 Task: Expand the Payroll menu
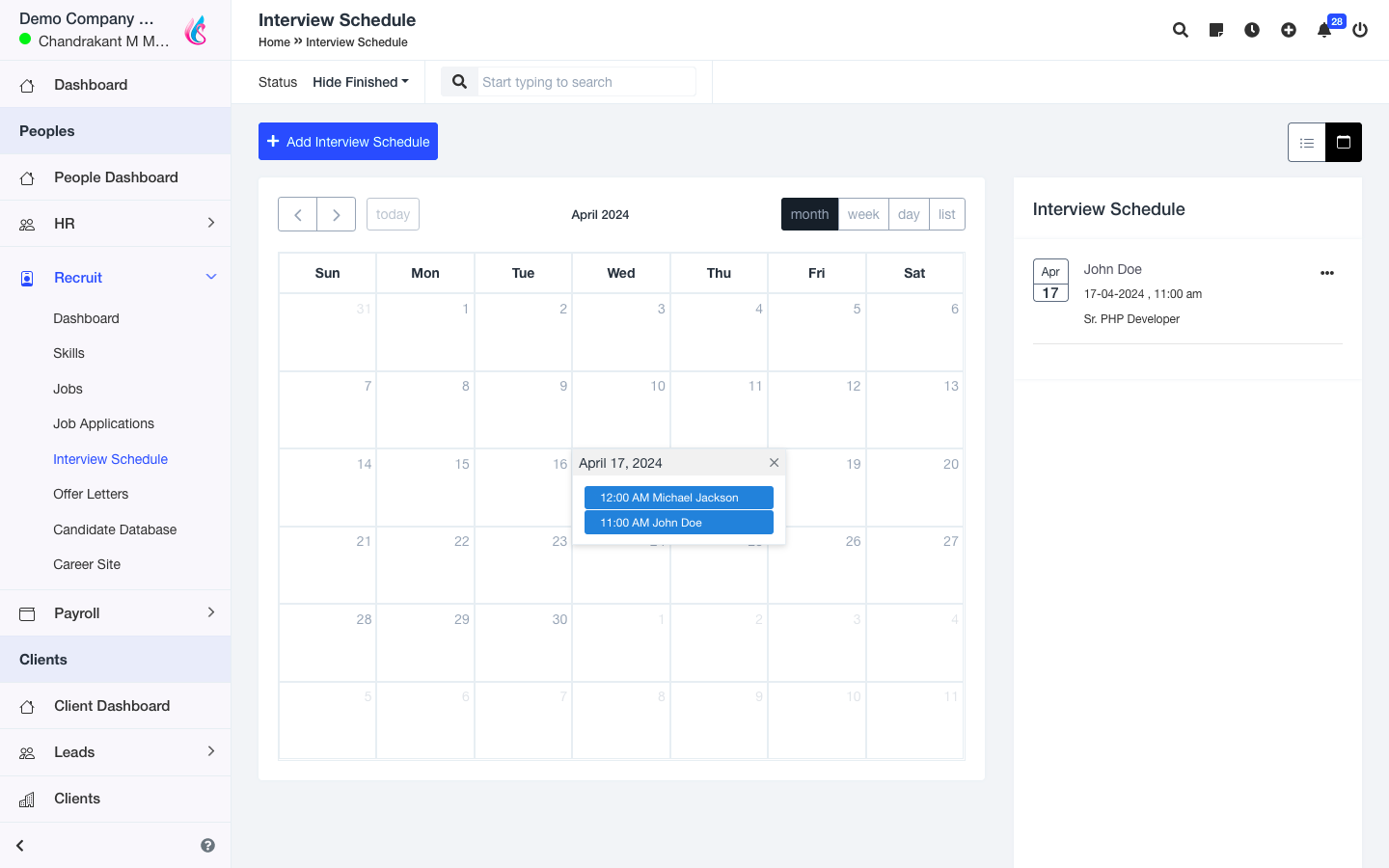116,613
